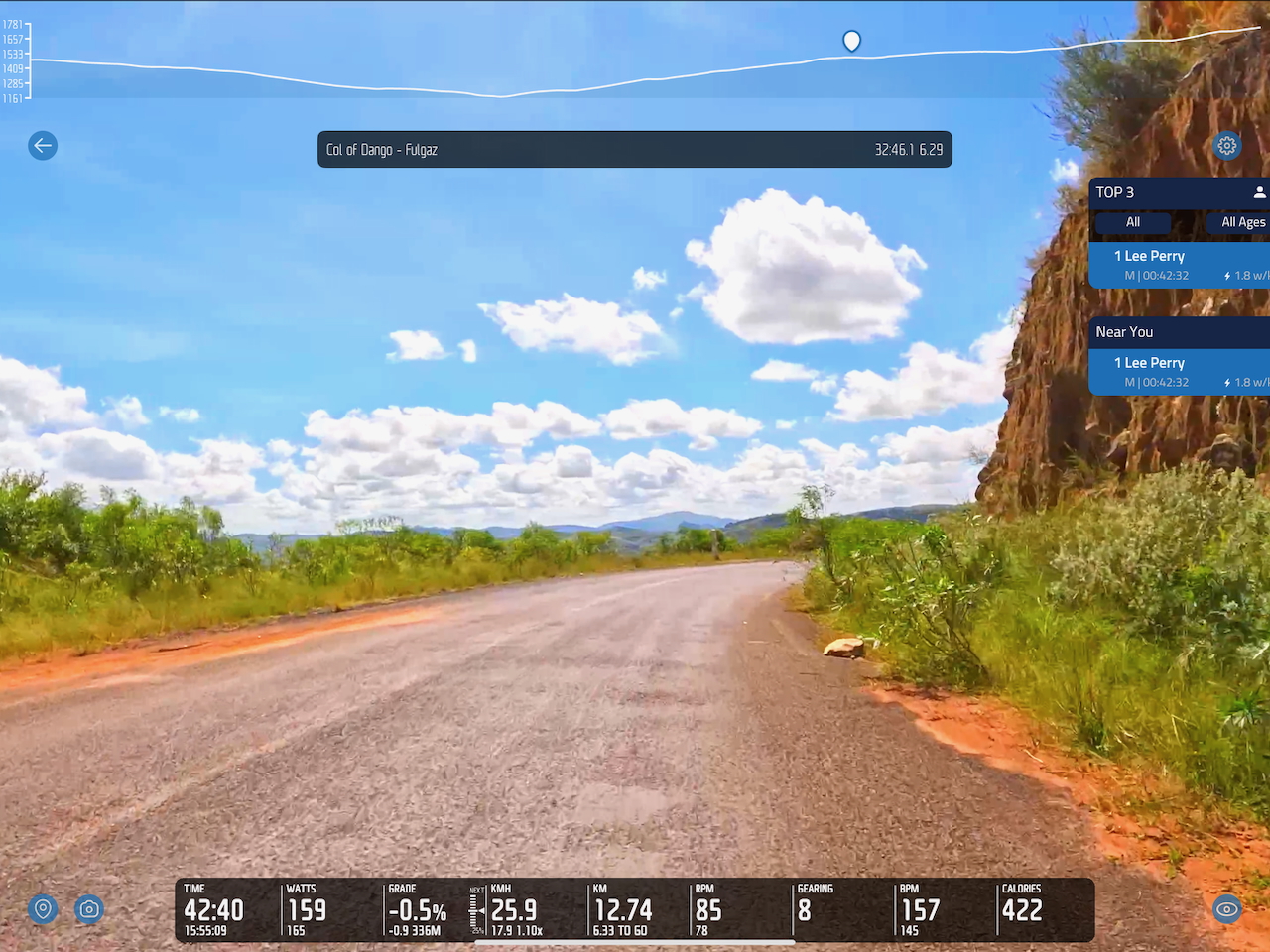Click the position marker on elevation profile
The width and height of the screenshot is (1270, 952).
pyautogui.click(x=851, y=41)
